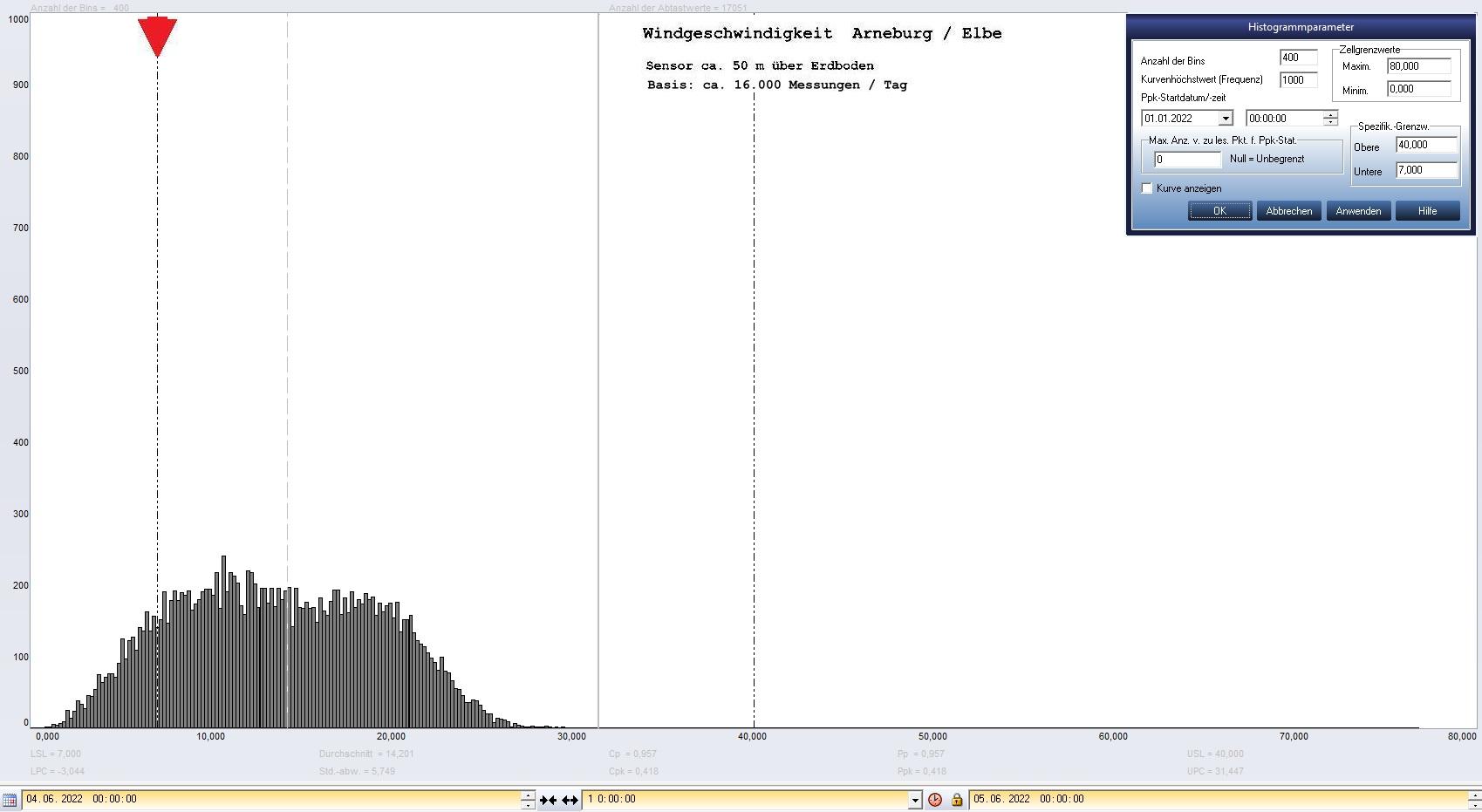Click the Kurvenhöchstwert (Frequenz) field

[1298, 80]
